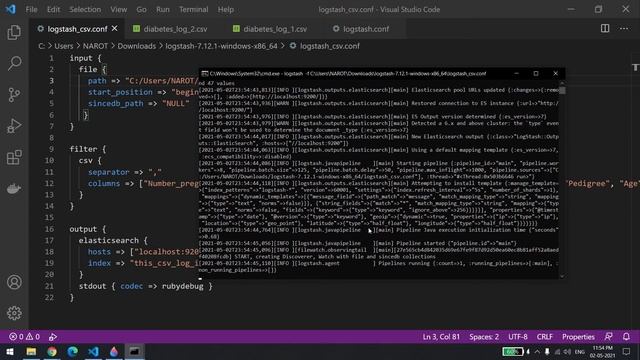The width and height of the screenshot is (640, 360).
Task: Open File Explorer from the taskbar
Action: coord(31,351)
